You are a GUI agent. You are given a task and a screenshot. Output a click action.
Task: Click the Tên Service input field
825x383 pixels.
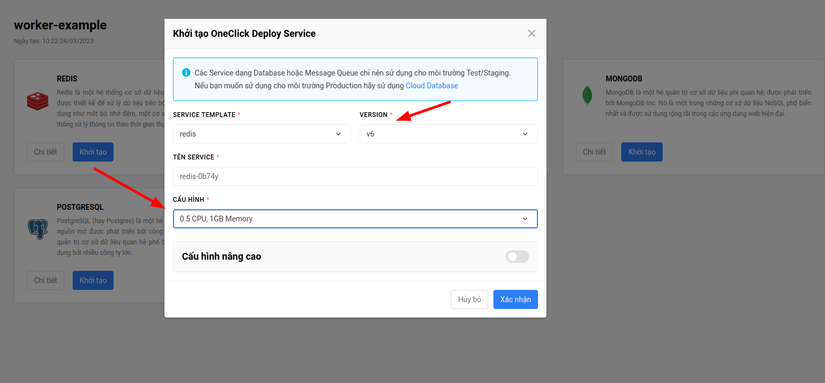pos(355,176)
